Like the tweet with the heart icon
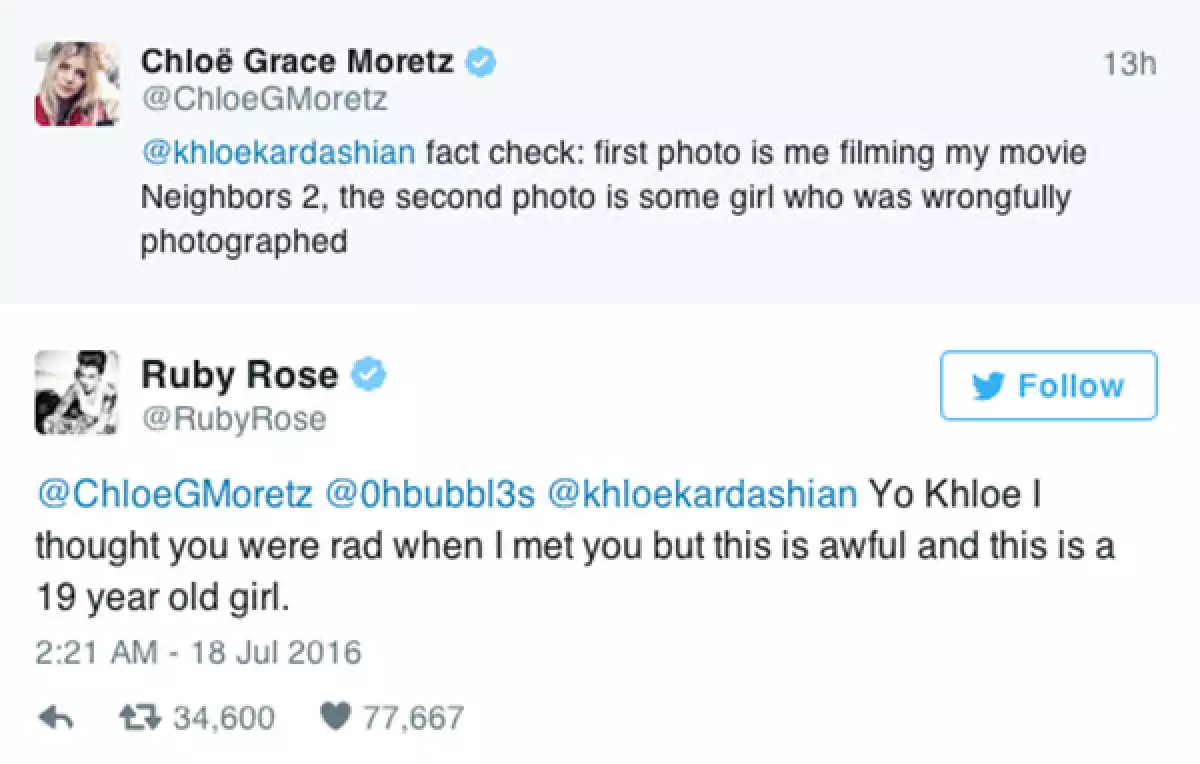This screenshot has height=764, width=1200. pos(336,717)
